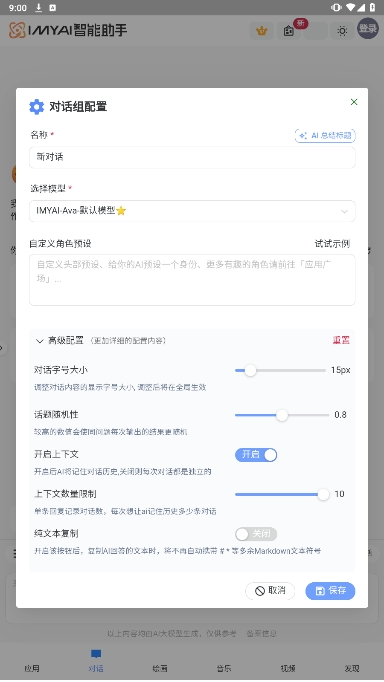
Task: Turn off the 开启上下文 switch
Action: (256, 455)
